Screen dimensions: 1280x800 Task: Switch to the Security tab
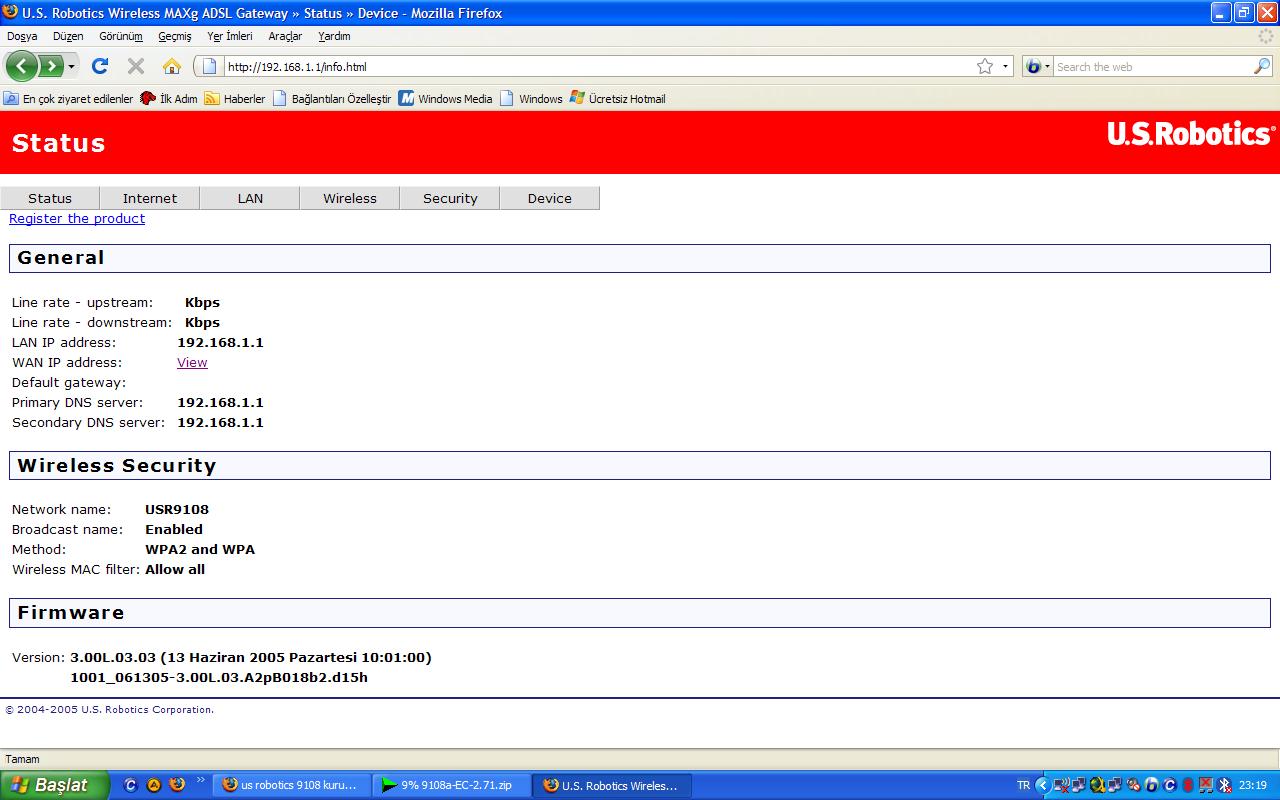click(x=450, y=198)
